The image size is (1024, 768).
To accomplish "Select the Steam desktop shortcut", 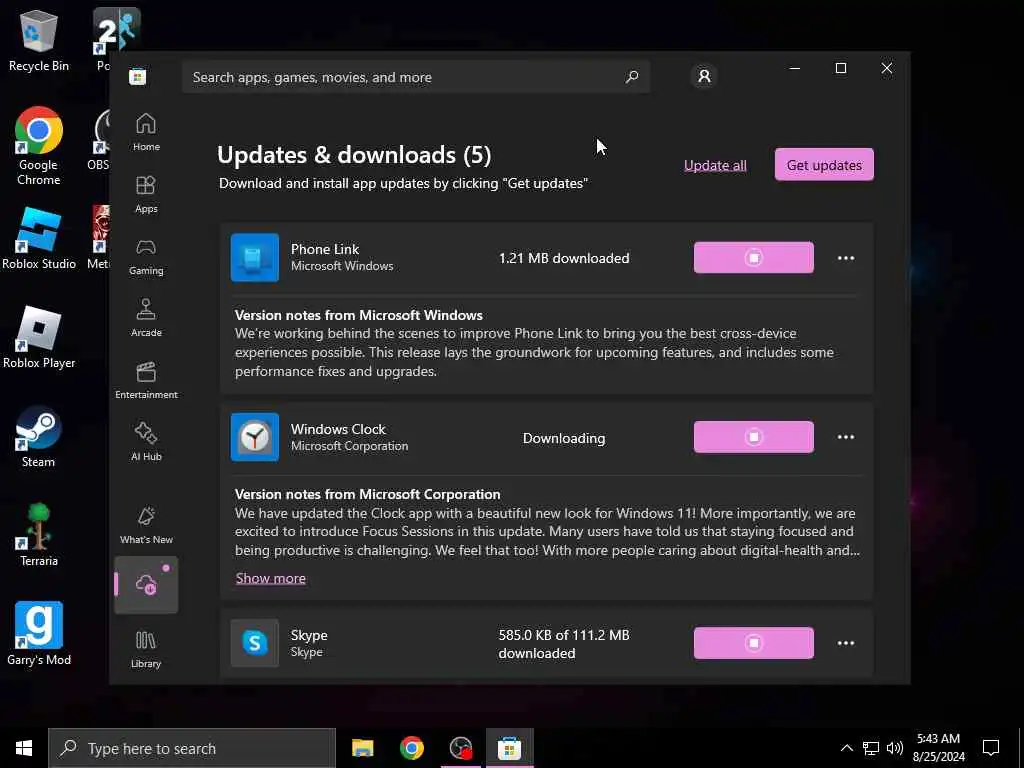I will pyautogui.click(x=39, y=437).
